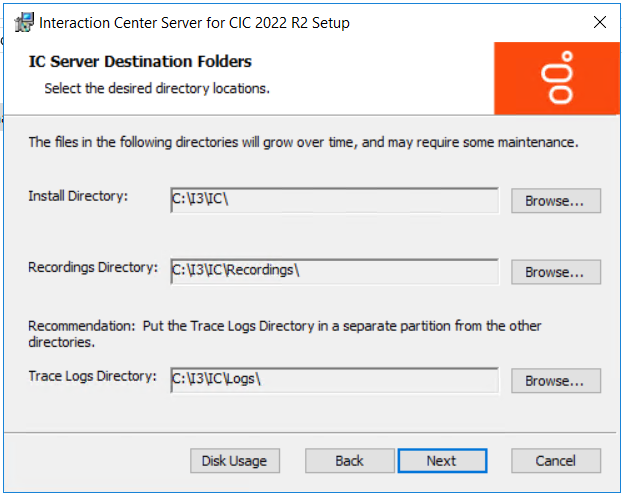The height and width of the screenshot is (496, 622).
Task: Cancel the Interaction Center Server setup
Action: point(556,461)
